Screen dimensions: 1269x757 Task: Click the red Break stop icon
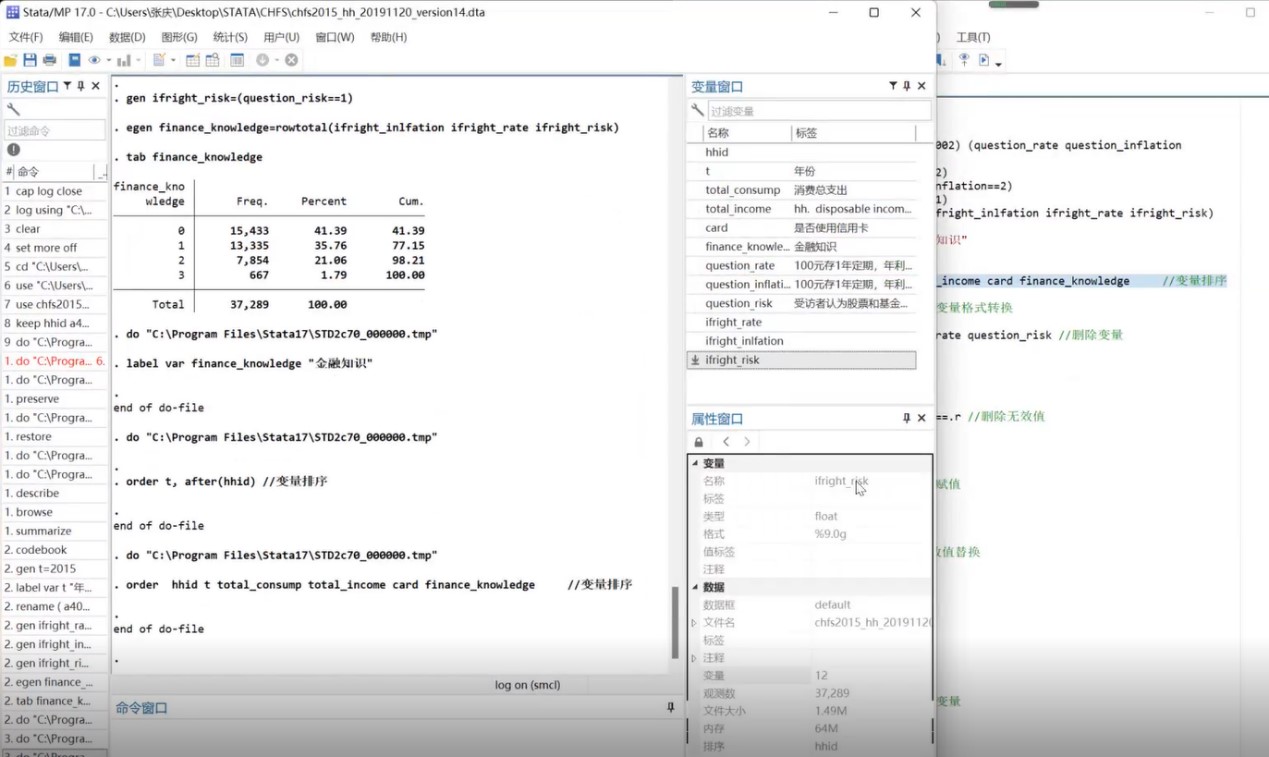291,60
